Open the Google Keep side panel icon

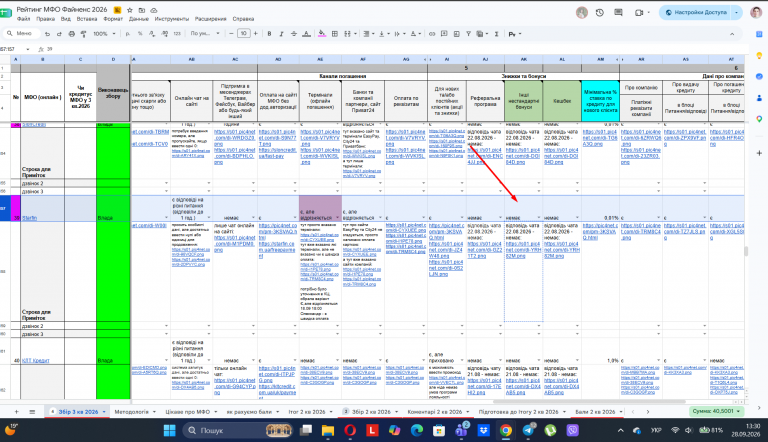[759, 55]
